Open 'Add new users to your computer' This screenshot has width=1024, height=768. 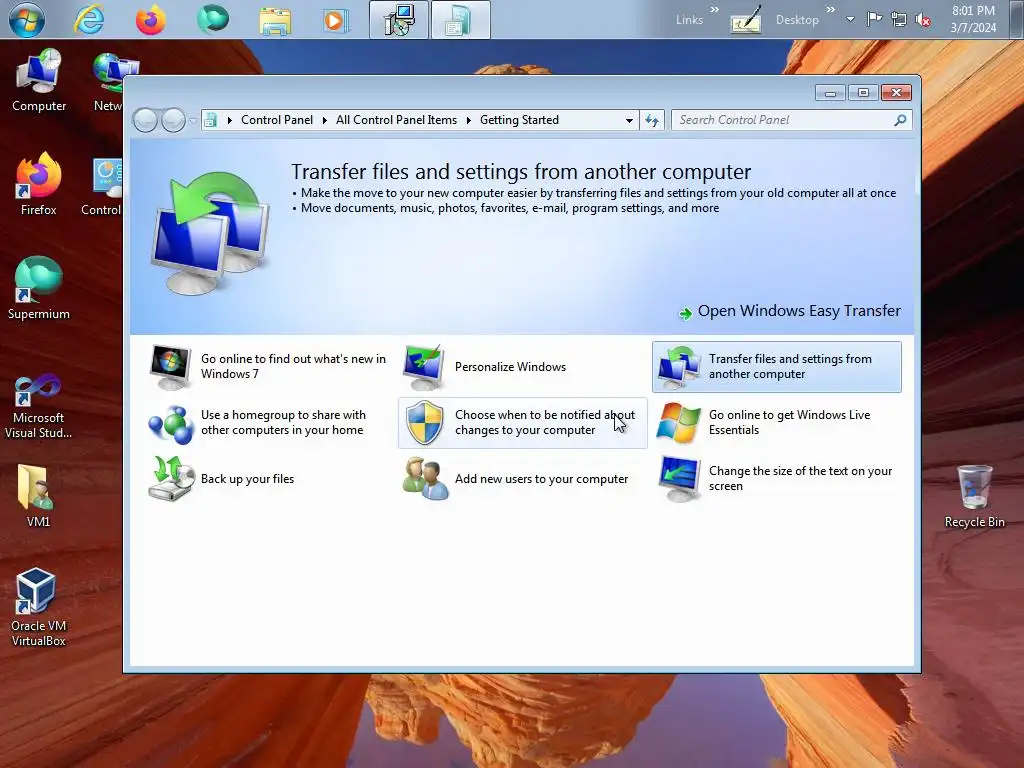(541, 479)
